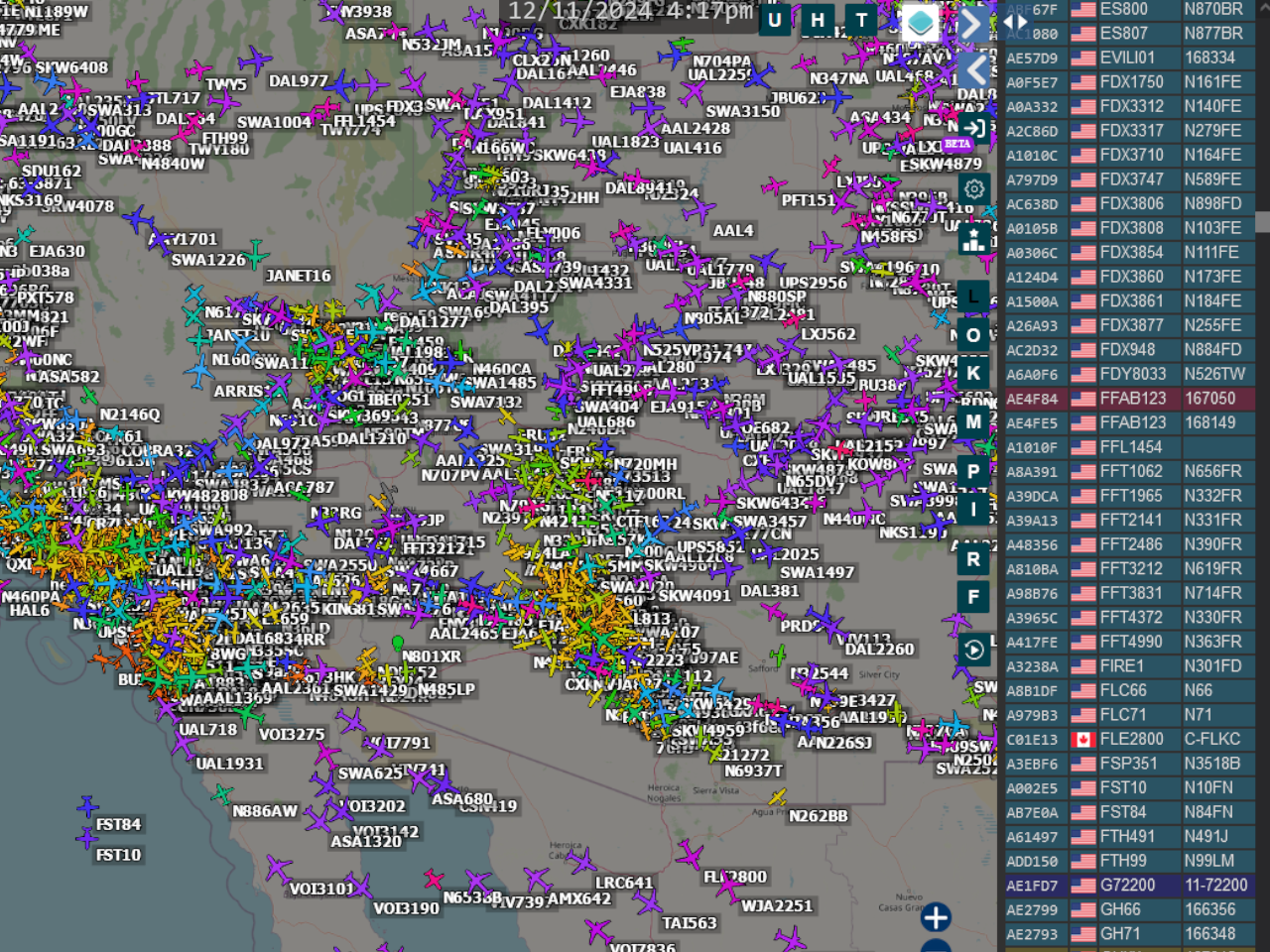Select callsign FIRE1 in the aircraft list

1122,666
